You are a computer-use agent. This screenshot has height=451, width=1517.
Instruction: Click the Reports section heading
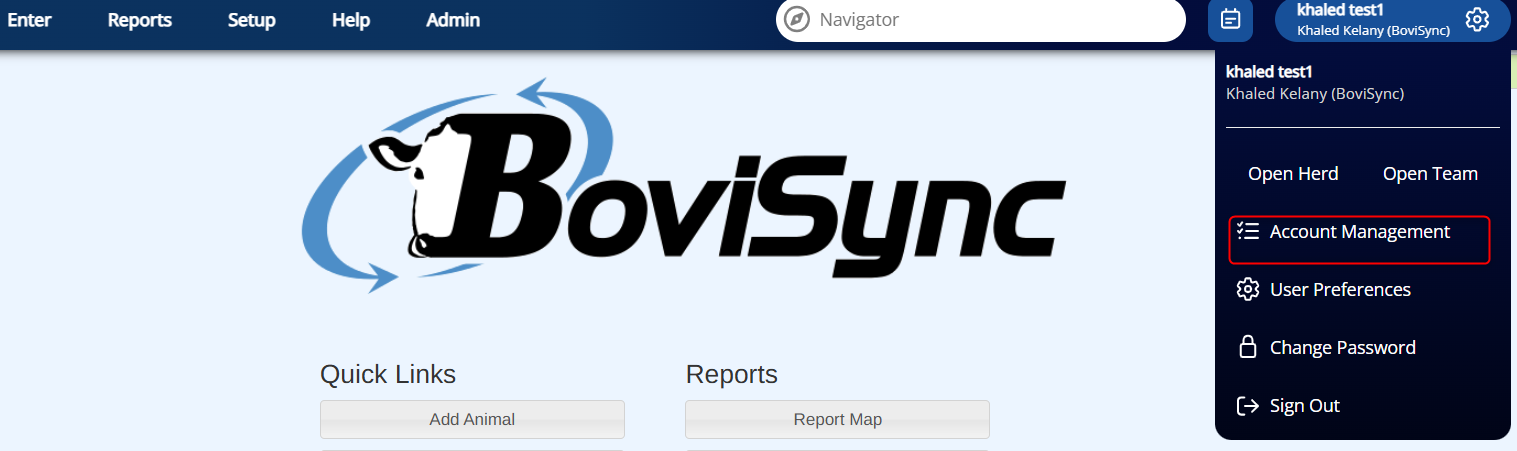point(732,375)
